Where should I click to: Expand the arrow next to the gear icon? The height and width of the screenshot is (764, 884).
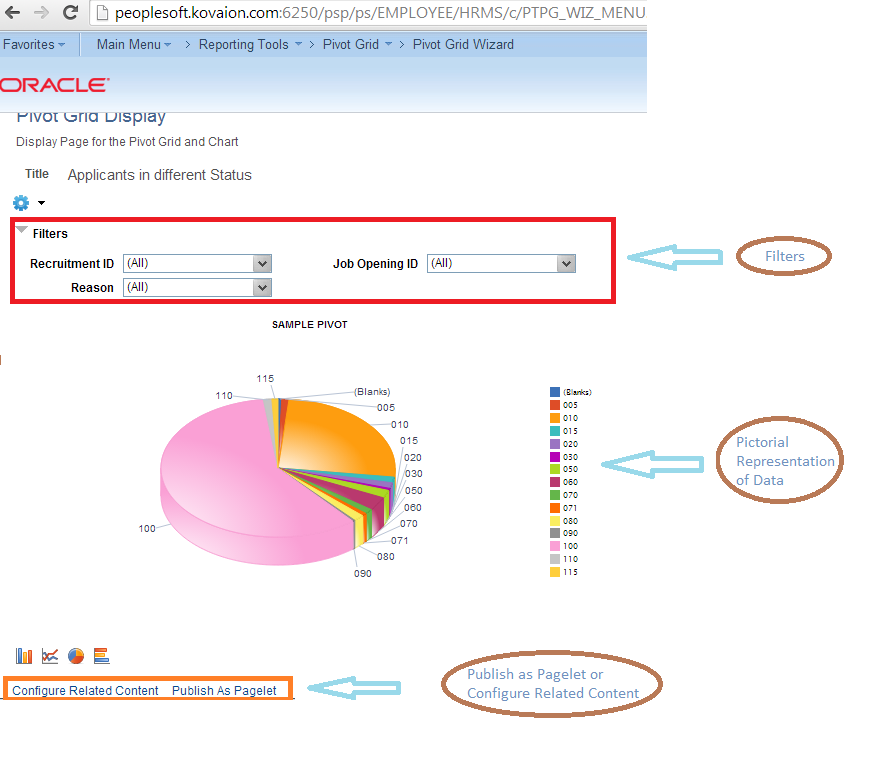40,202
